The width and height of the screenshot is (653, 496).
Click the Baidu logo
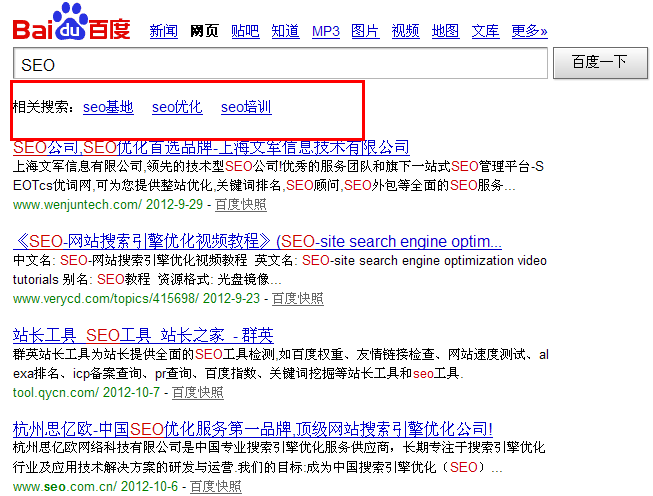(72, 23)
